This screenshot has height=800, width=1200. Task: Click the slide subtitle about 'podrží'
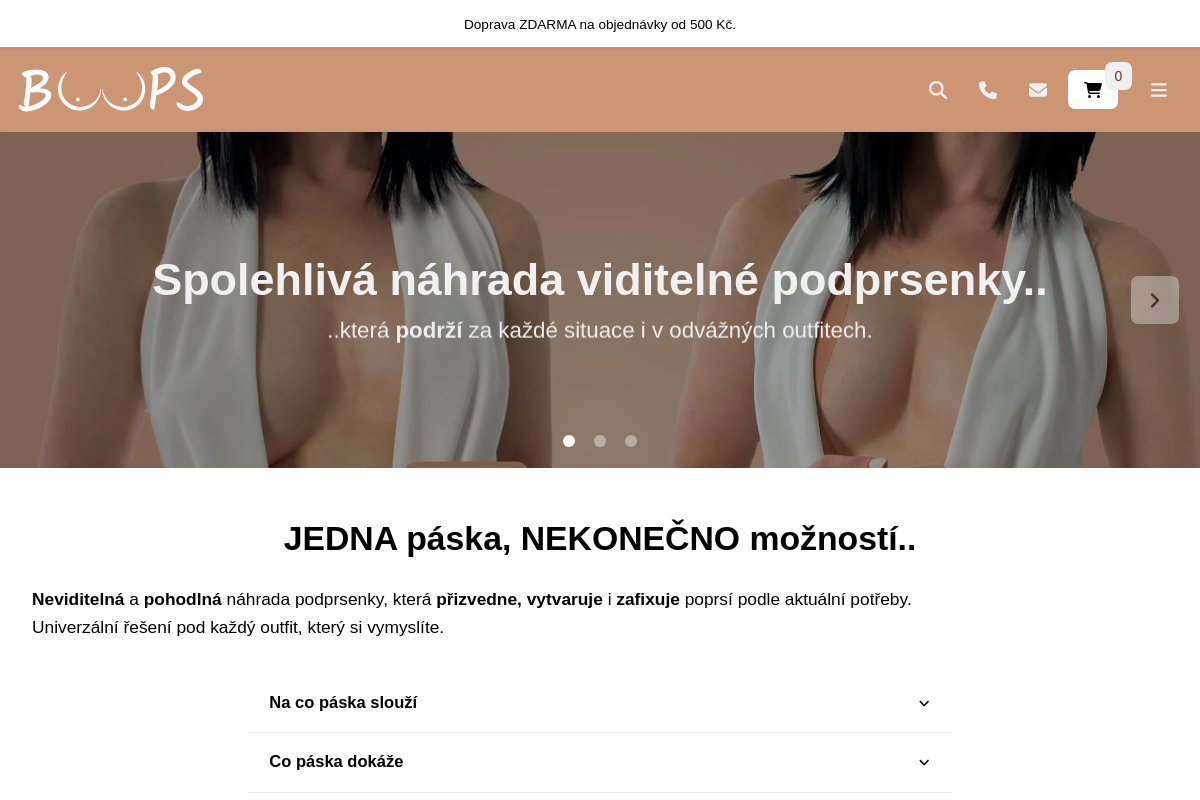point(600,330)
